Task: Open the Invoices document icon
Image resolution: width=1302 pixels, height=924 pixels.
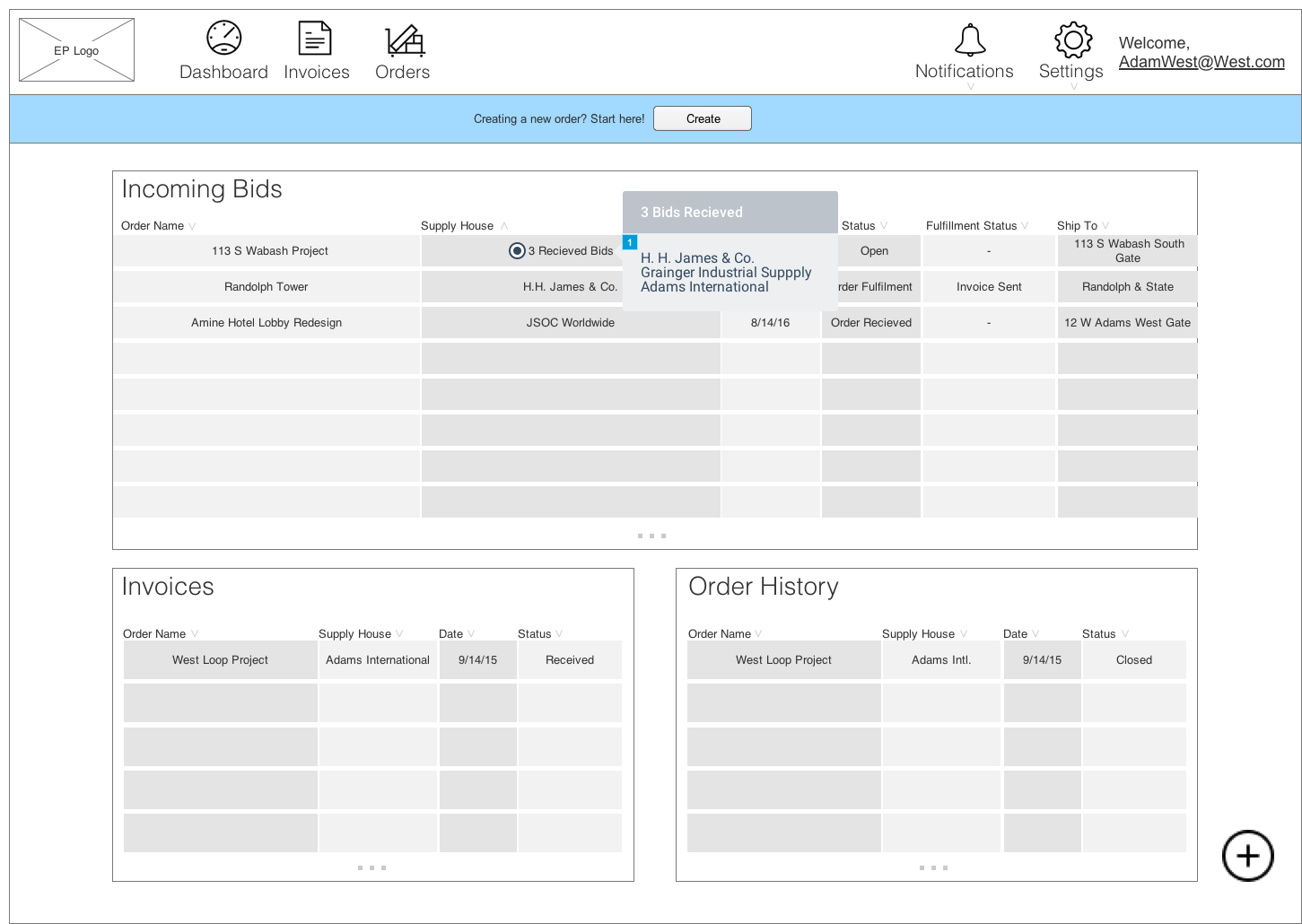Action: click(x=315, y=38)
